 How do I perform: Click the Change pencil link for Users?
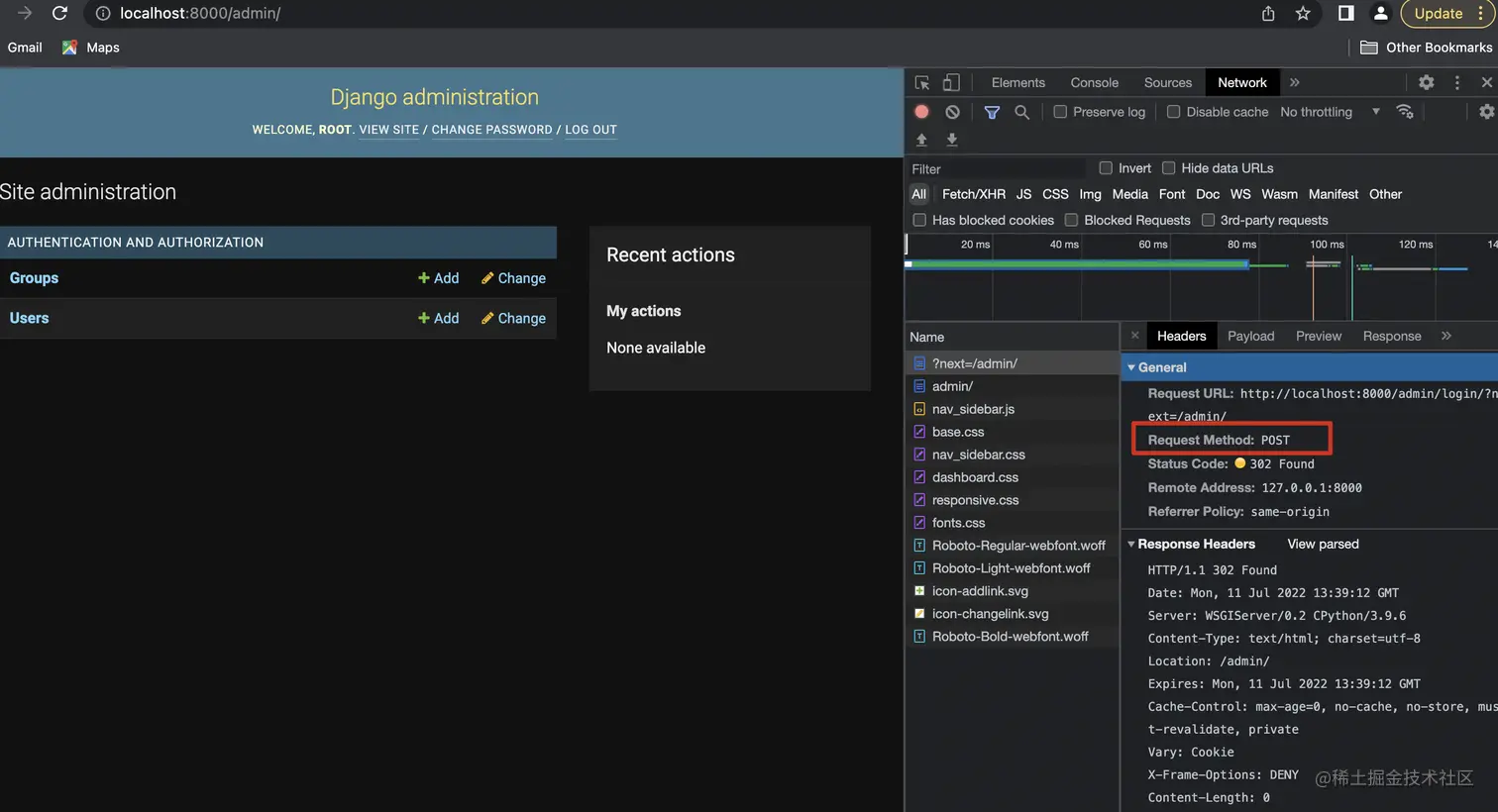tap(513, 318)
